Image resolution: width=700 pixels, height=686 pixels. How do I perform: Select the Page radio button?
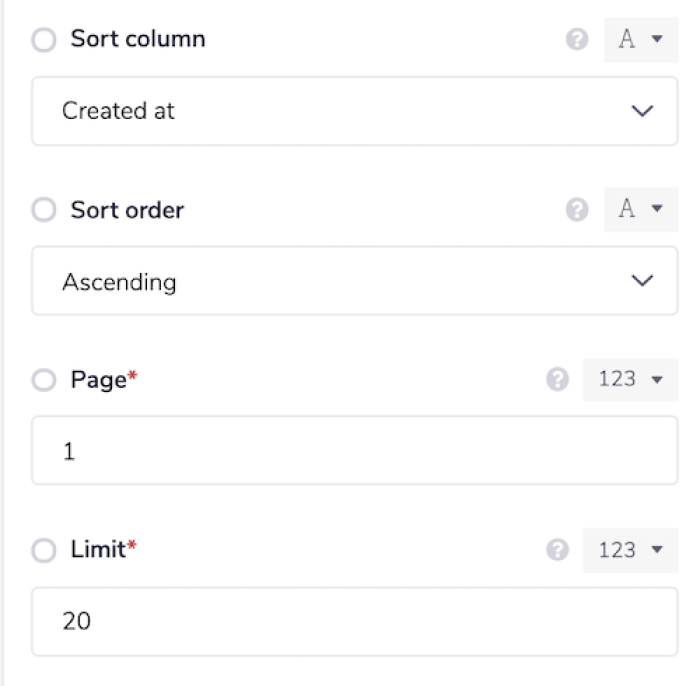pos(44,380)
